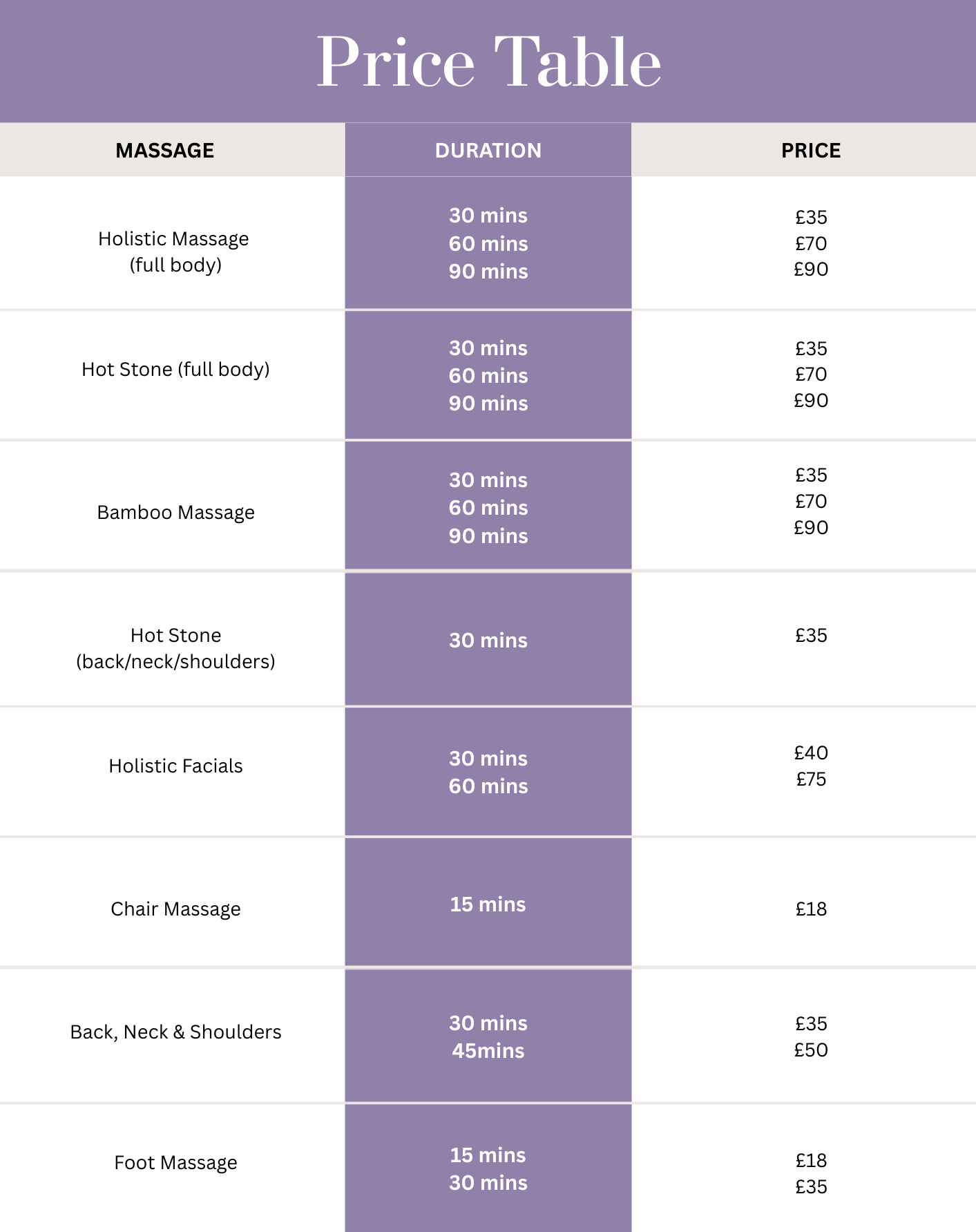Click the DURATION column header

(488, 151)
